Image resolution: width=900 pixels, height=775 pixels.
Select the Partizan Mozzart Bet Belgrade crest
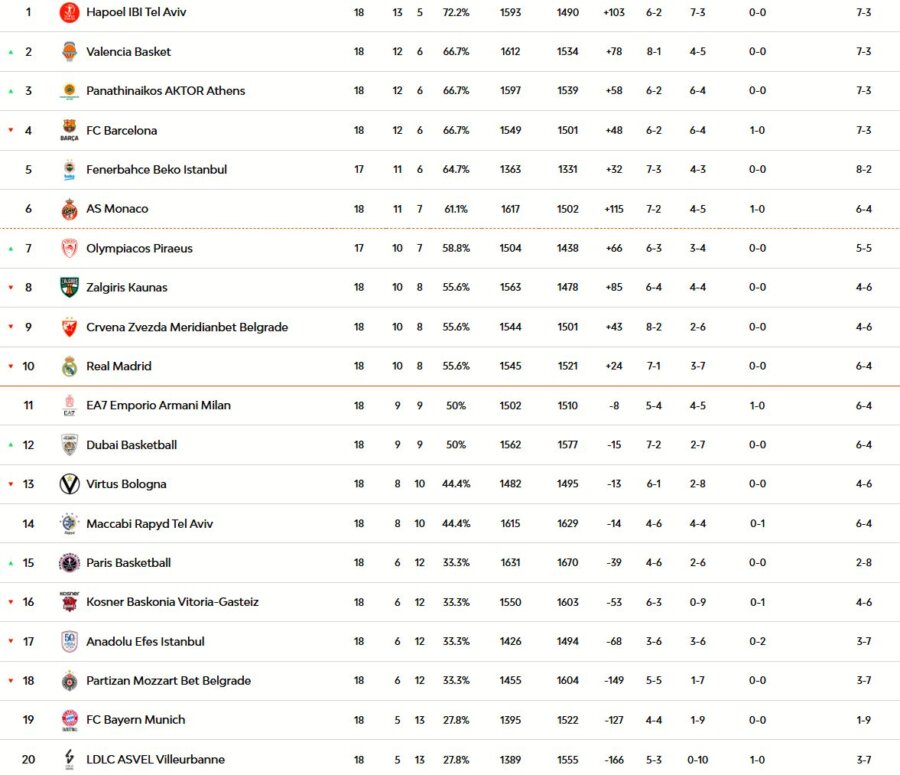tap(68, 680)
